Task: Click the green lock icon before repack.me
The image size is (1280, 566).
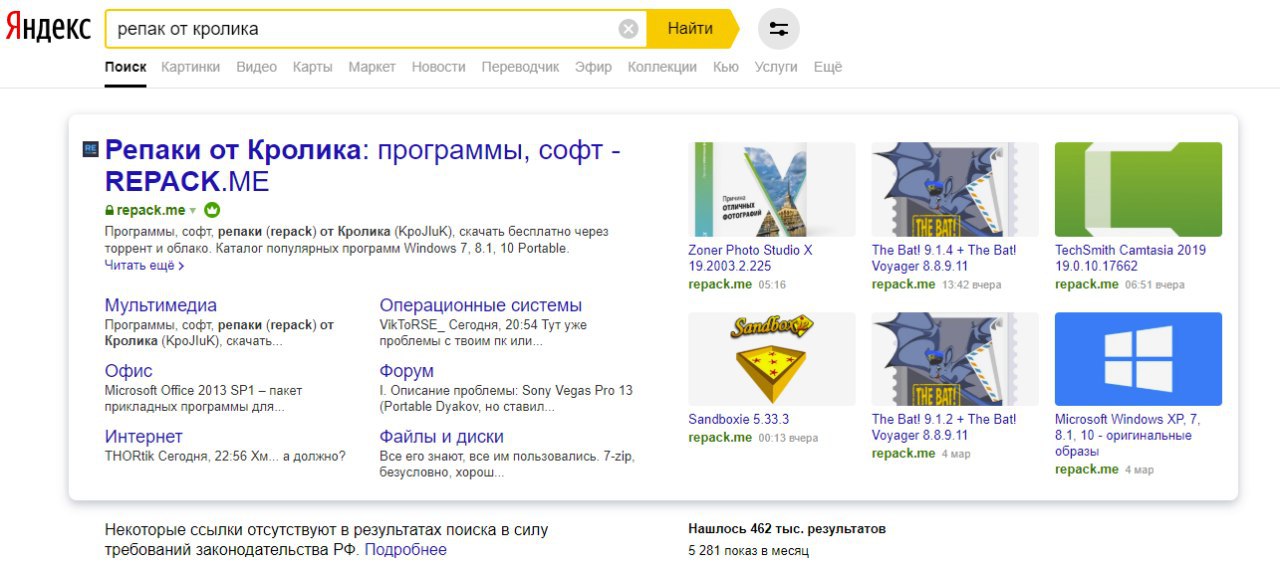Action: tap(110, 211)
